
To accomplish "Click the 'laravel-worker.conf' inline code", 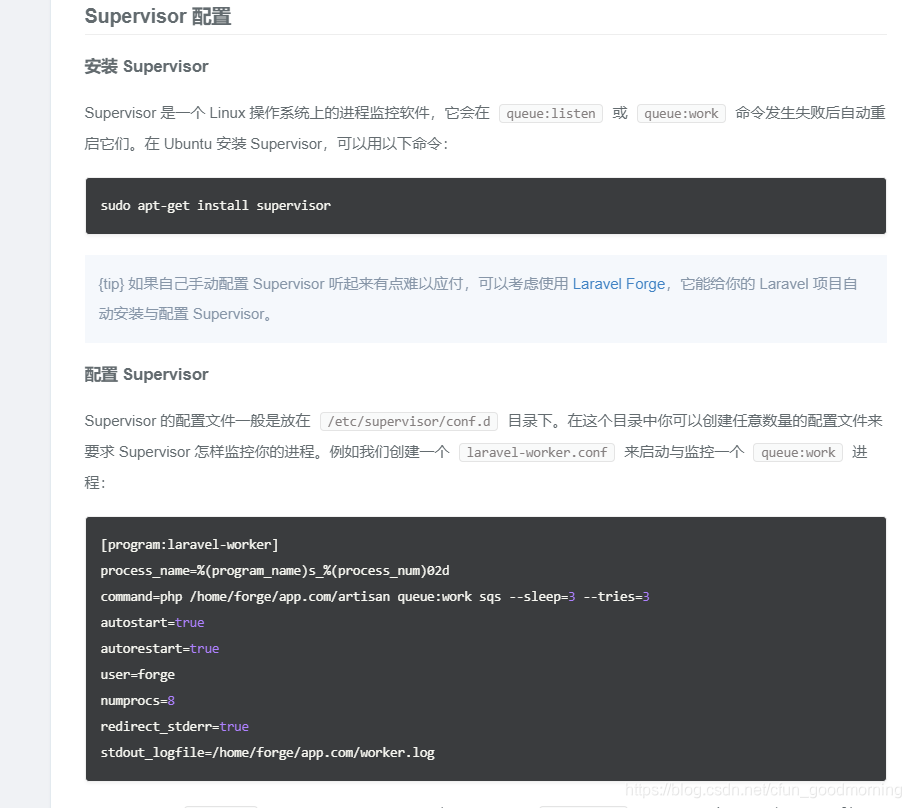I will coord(537,453).
